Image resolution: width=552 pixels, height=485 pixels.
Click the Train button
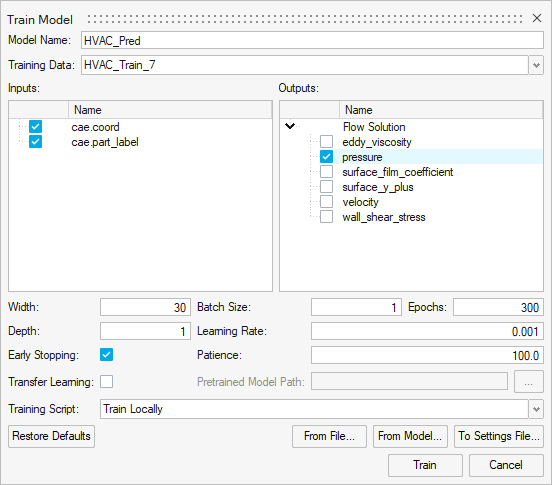coord(425,465)
